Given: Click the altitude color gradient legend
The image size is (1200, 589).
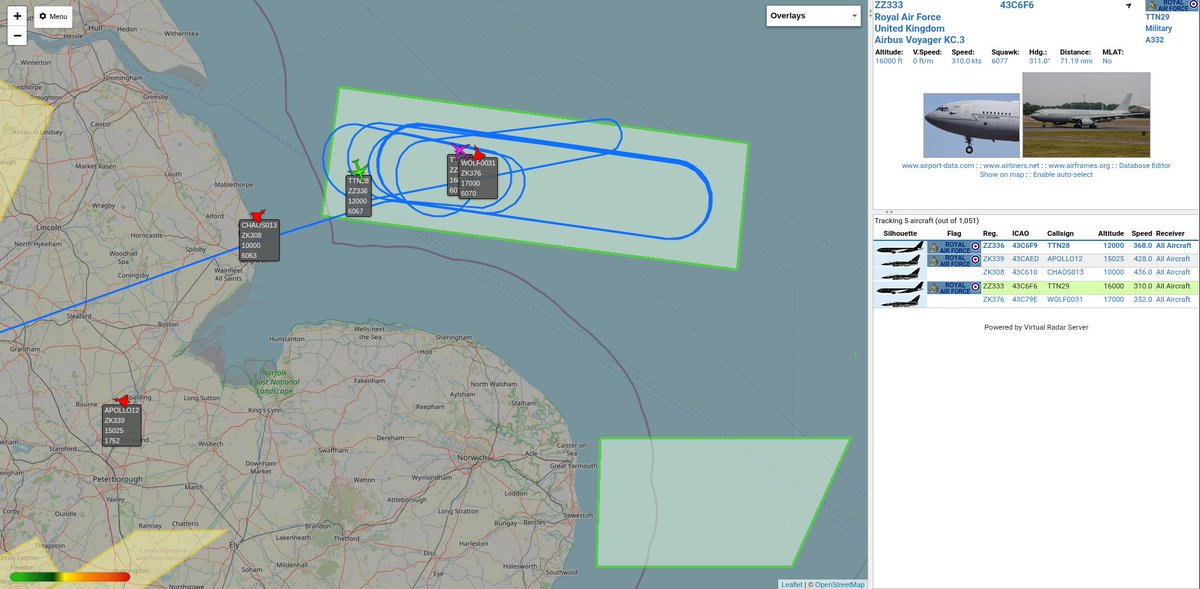Looking at the screenshot, I should 69,576.
